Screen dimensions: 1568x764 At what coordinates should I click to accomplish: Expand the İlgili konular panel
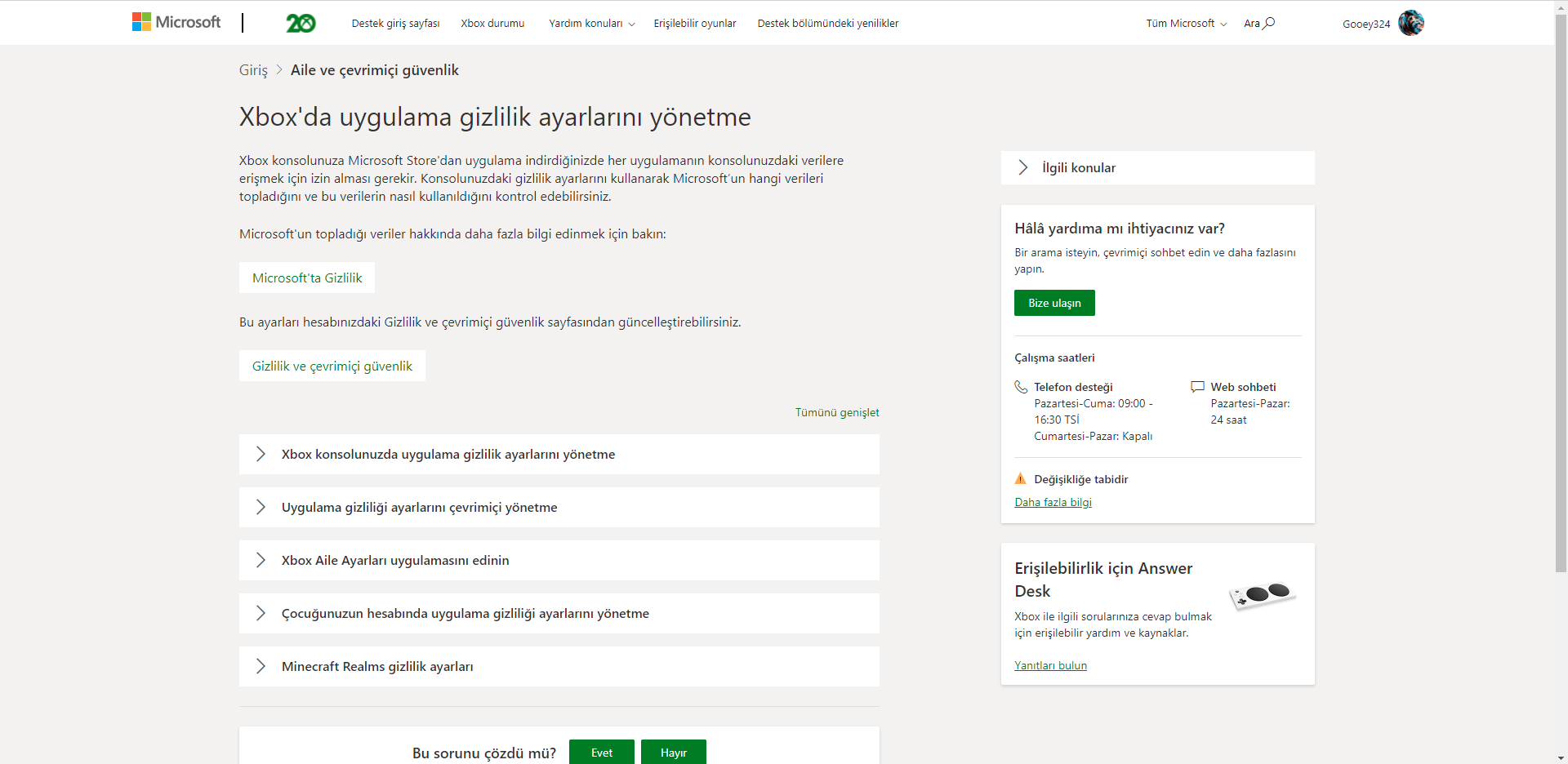click(1158, 167)
